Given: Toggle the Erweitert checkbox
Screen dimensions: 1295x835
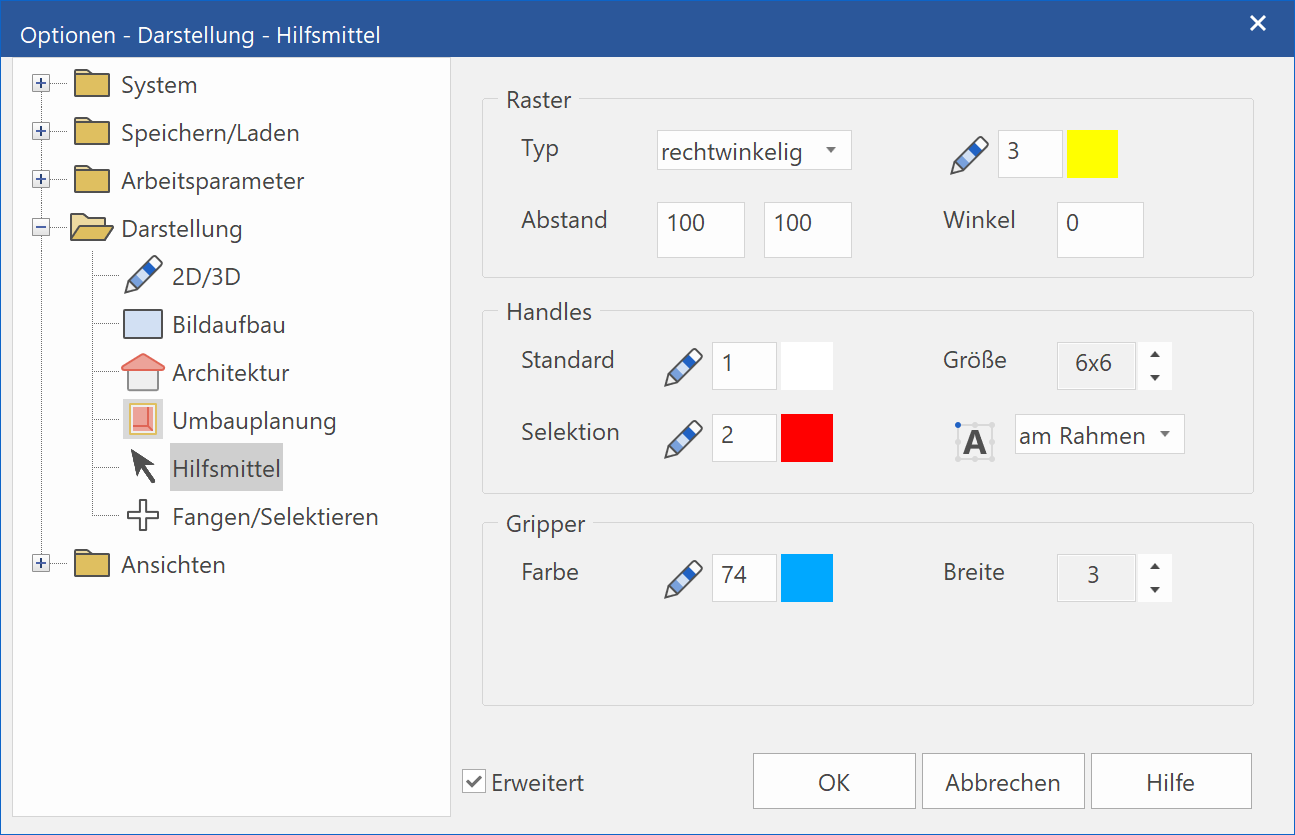Looking at the screenshot, I should (474, 781).
